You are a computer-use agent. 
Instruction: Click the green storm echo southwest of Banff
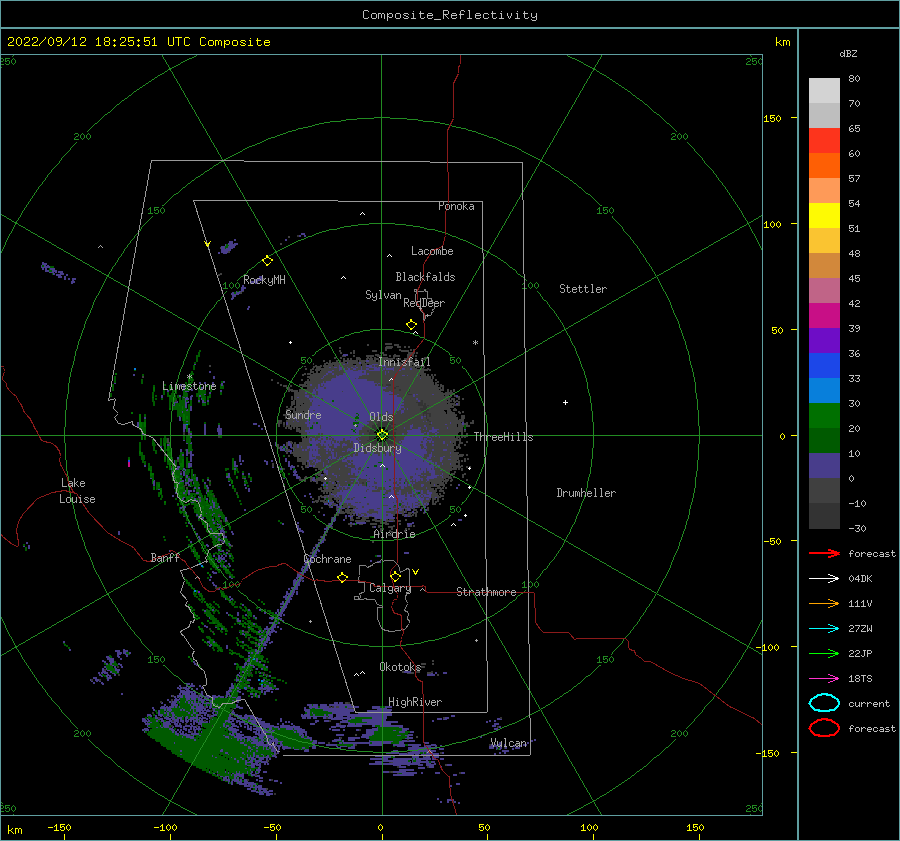pos(212,741)
